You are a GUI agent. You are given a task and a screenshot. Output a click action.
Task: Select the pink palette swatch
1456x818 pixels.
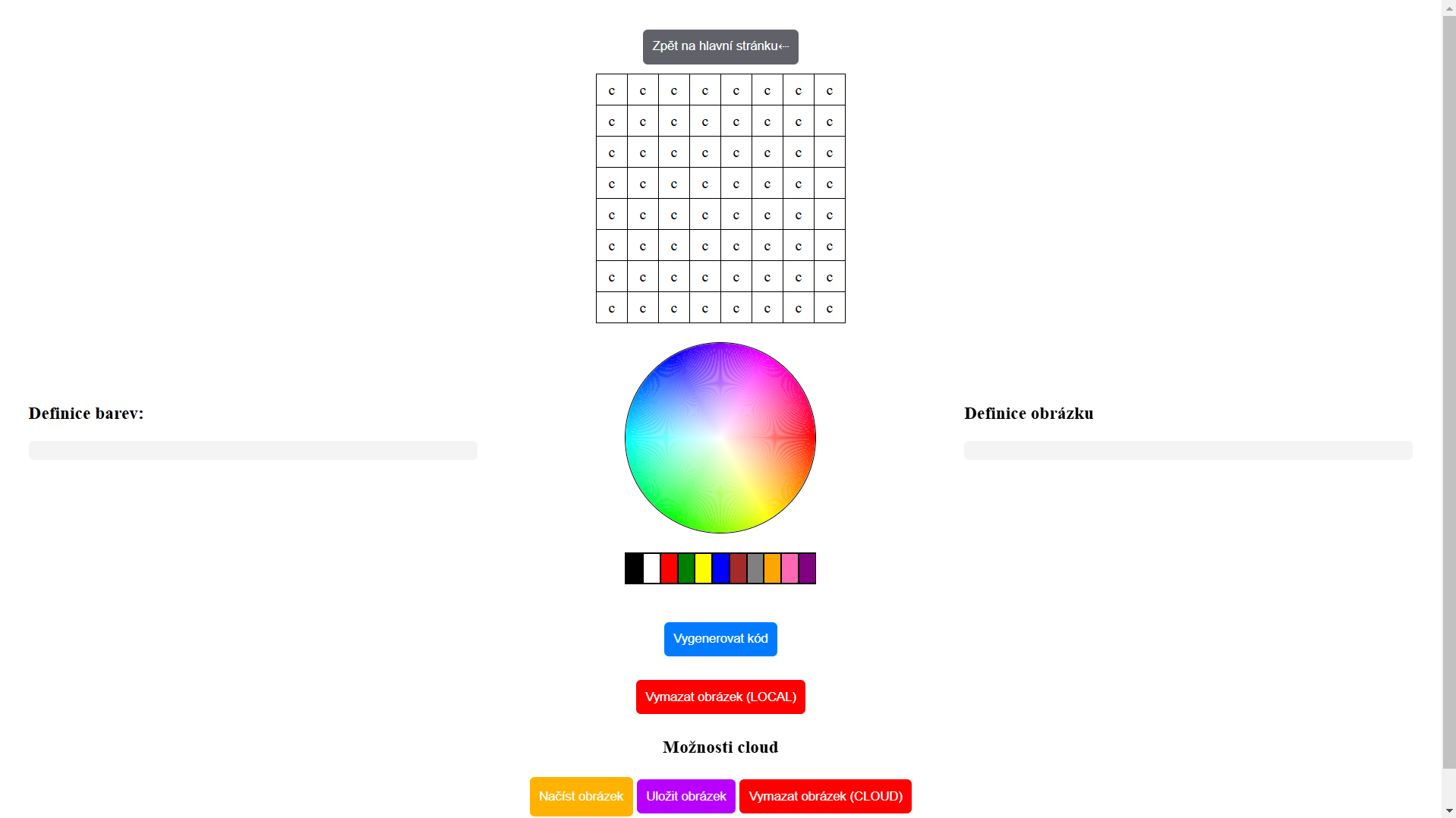[x=789, y=568]
